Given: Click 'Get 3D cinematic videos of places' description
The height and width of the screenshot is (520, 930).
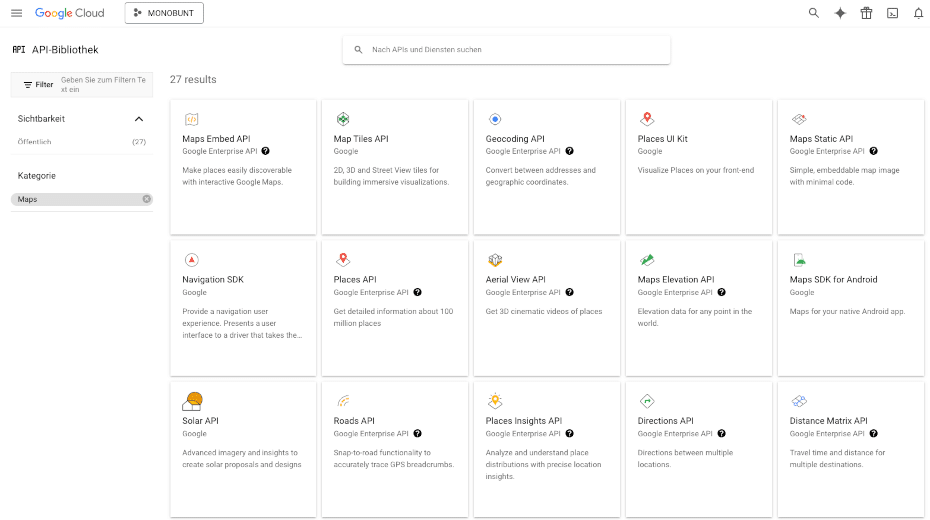Looking at the screenshot, I should (544, 311).
